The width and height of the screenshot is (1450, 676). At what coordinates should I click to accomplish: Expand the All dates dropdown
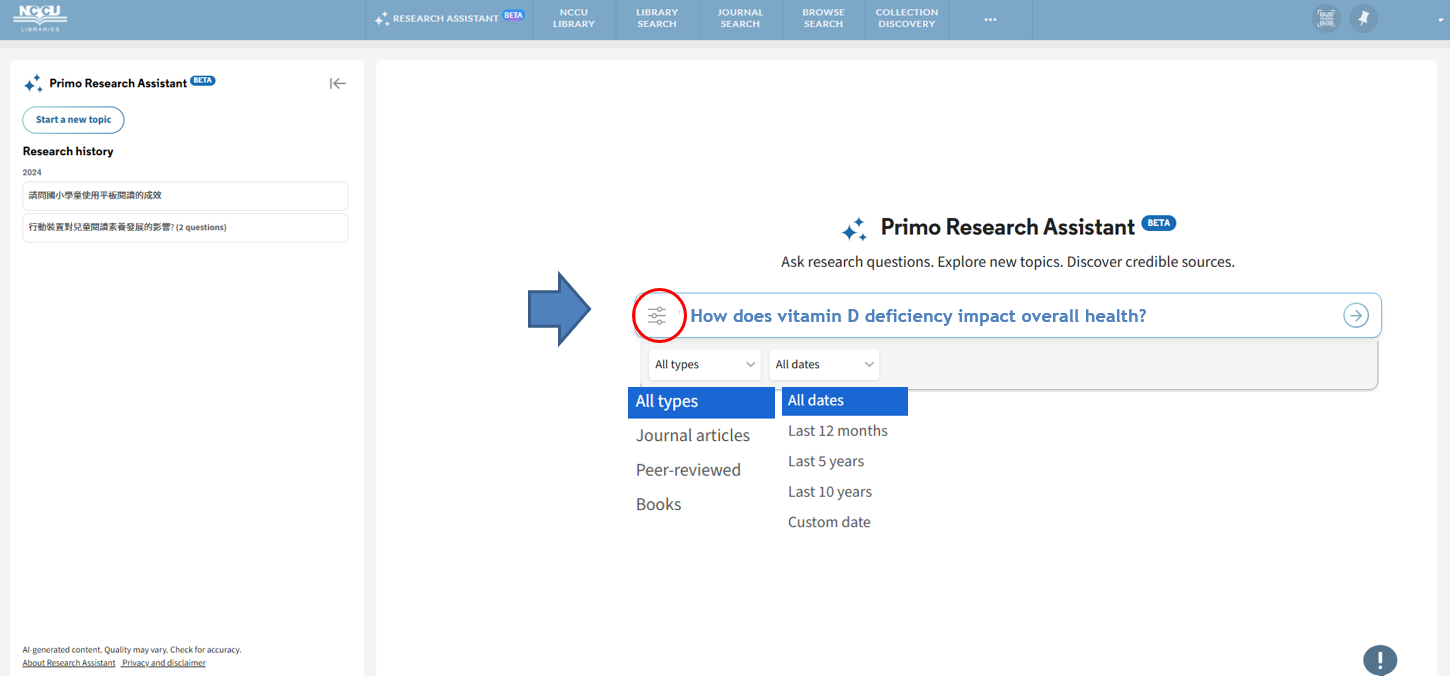824,364
